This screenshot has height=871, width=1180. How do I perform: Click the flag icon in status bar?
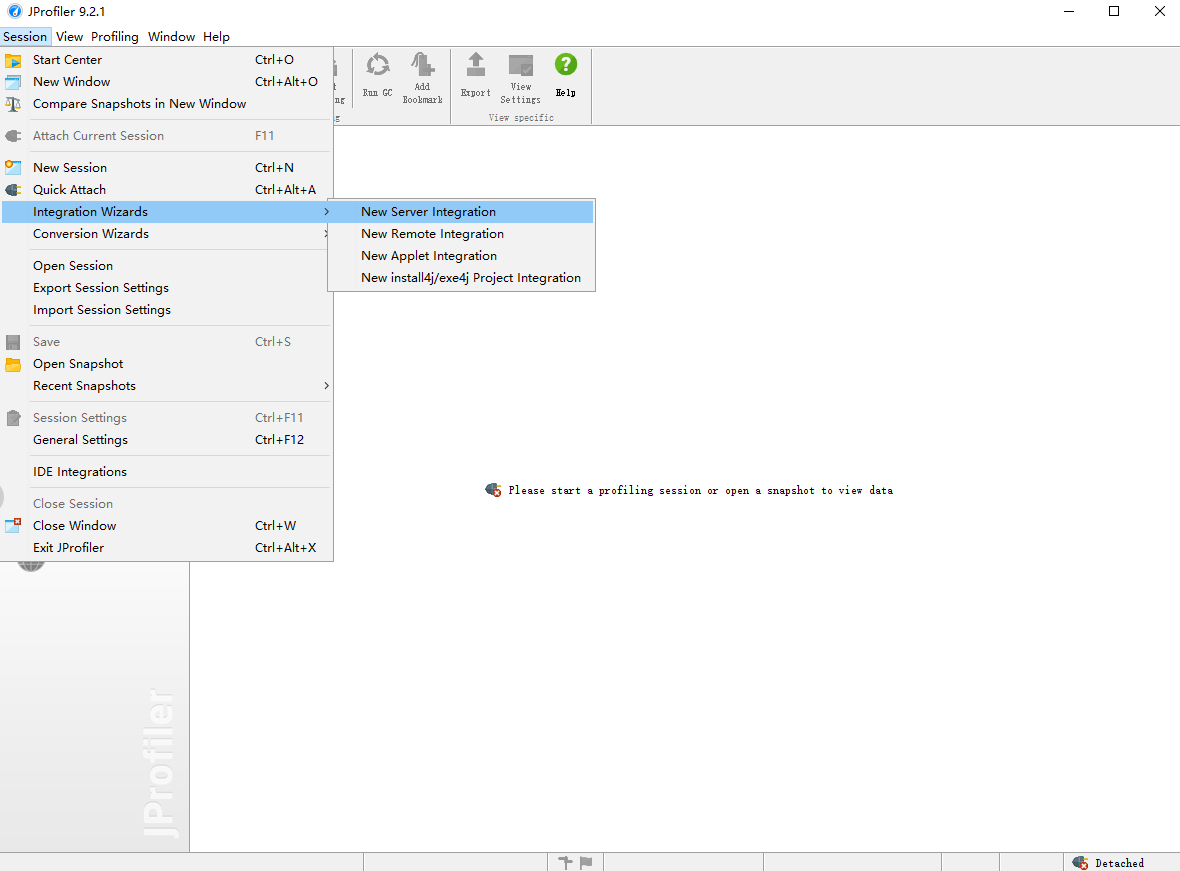coord(586,863)
